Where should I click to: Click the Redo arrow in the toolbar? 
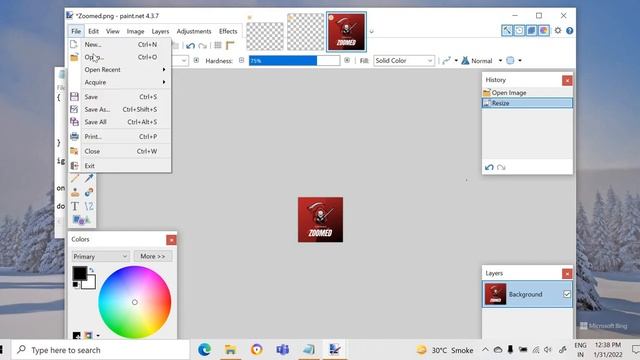pyautogui.click(x=202, y=45)
